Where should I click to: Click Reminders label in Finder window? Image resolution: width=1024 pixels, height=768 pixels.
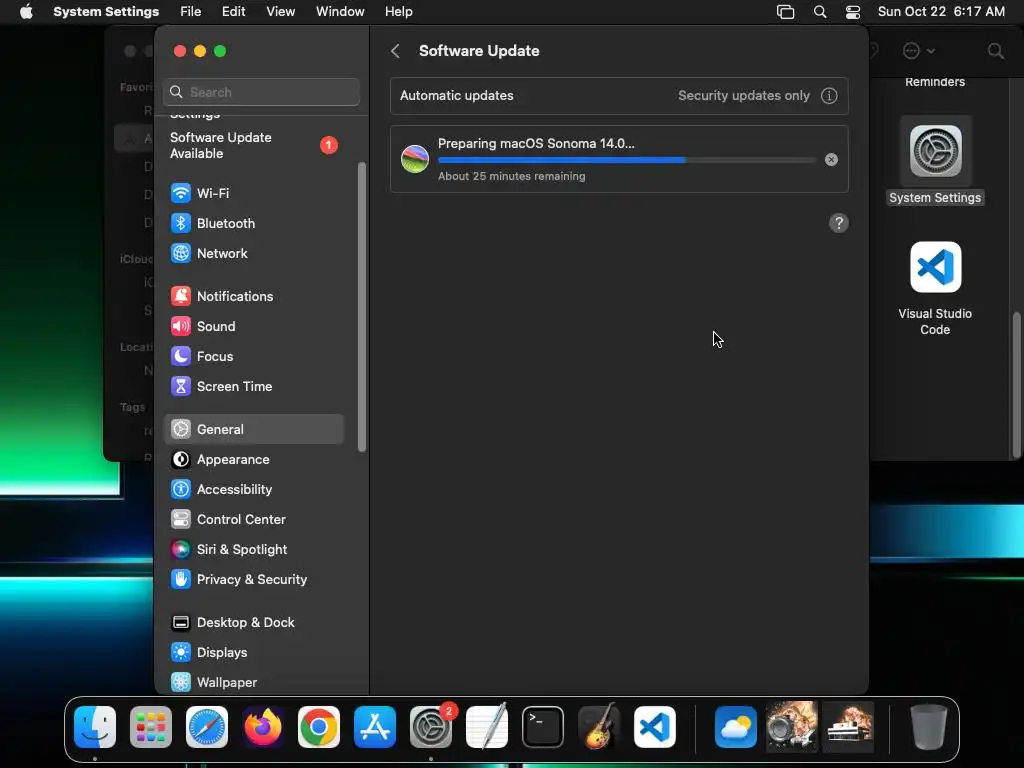click(x=935, y=82)
